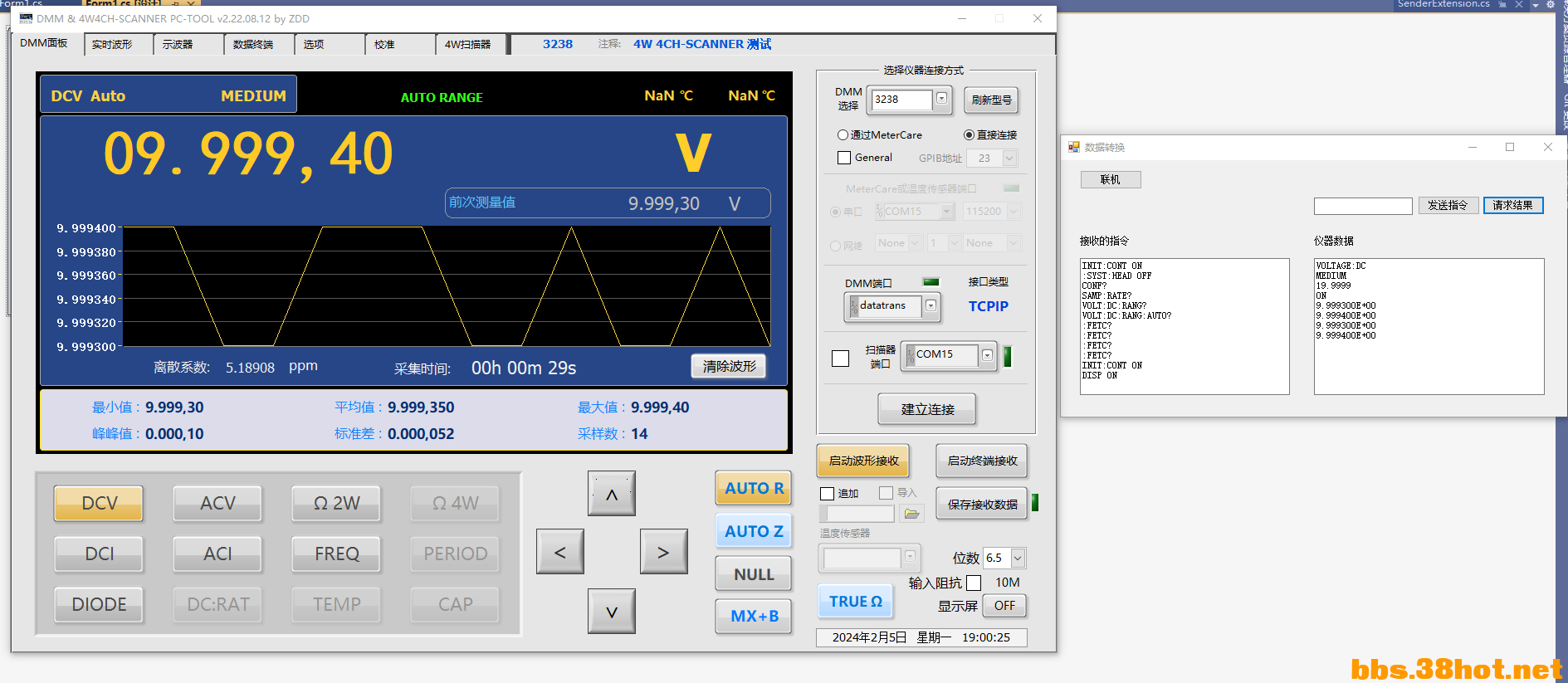Toggle the 扫描器端口 checkbox
Viewport: 1568px width, 683px height.
coord(841,358)
